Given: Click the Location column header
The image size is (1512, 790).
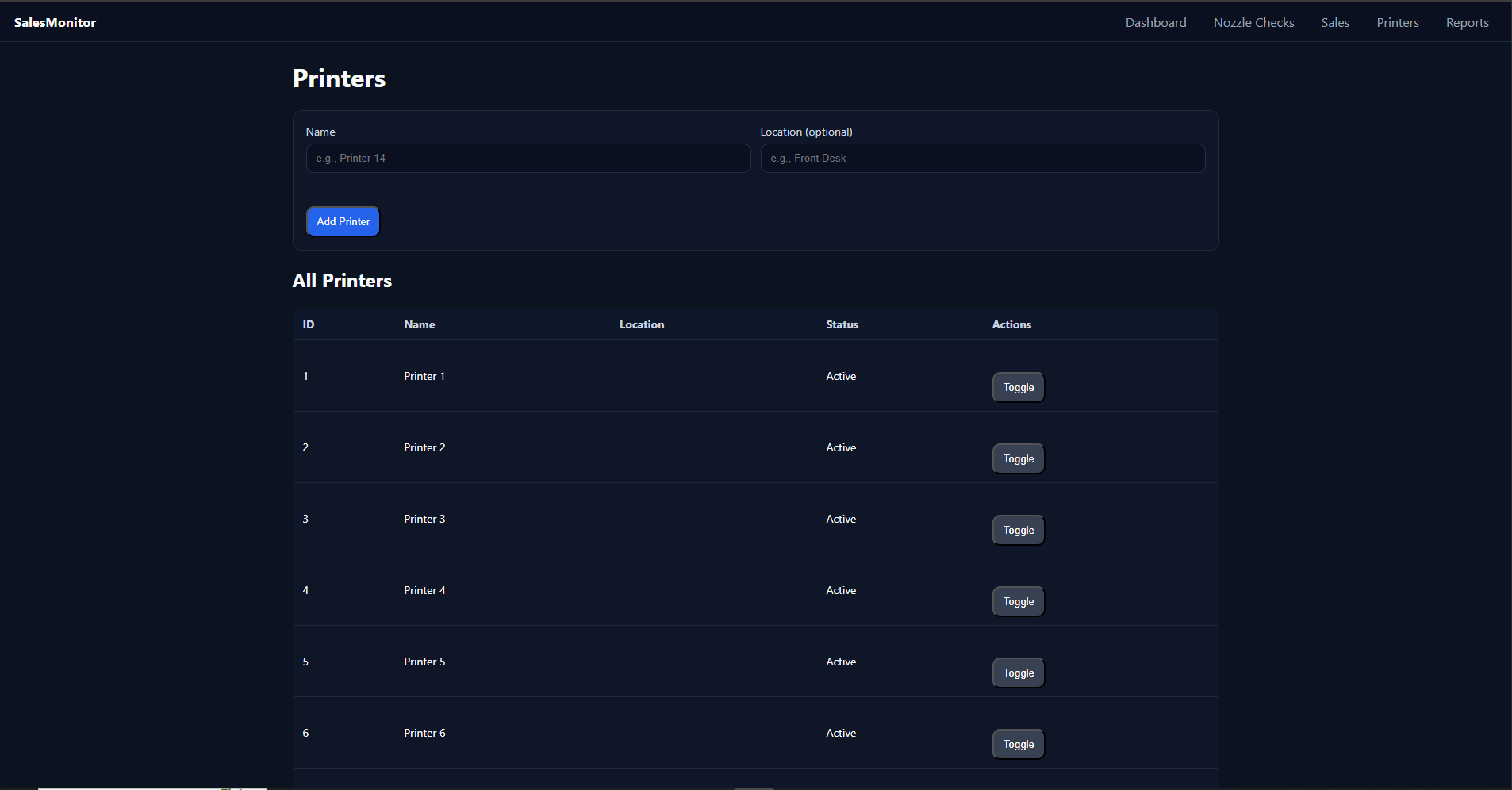Looking at the screenshot, I should tap(641, 325).
